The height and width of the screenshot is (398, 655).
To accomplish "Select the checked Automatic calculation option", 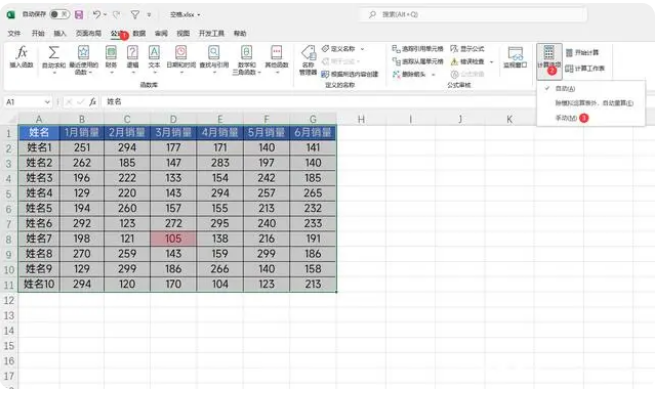I will [x=565, y=89].
